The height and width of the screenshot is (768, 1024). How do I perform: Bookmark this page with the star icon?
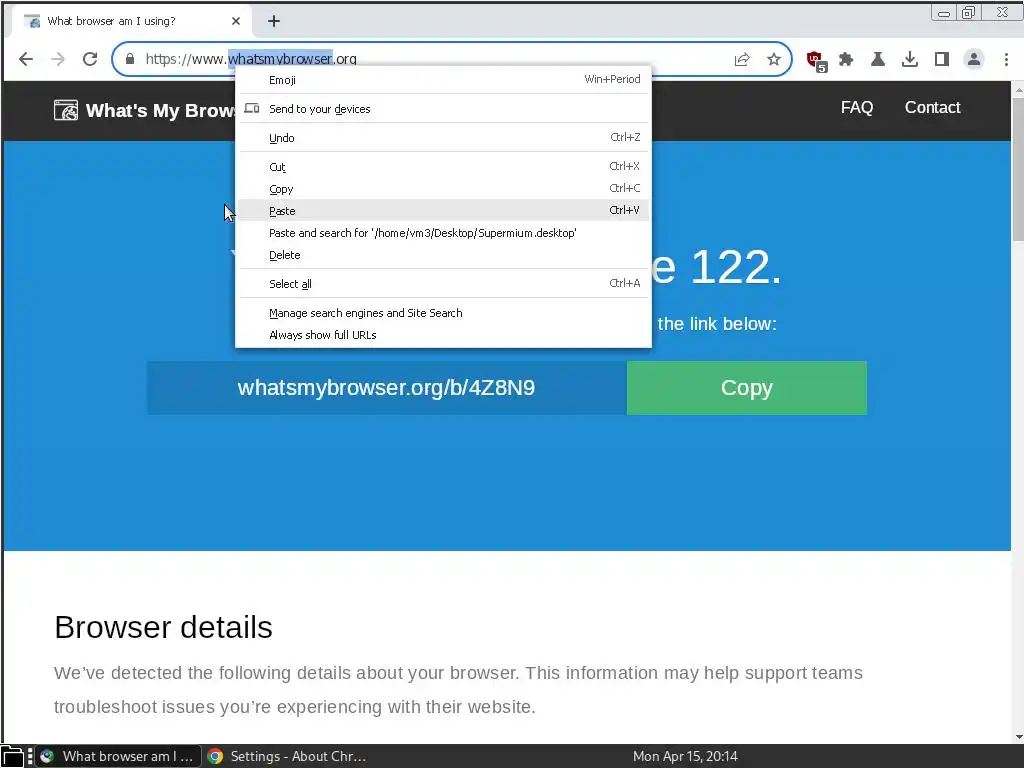coord(774,59)
